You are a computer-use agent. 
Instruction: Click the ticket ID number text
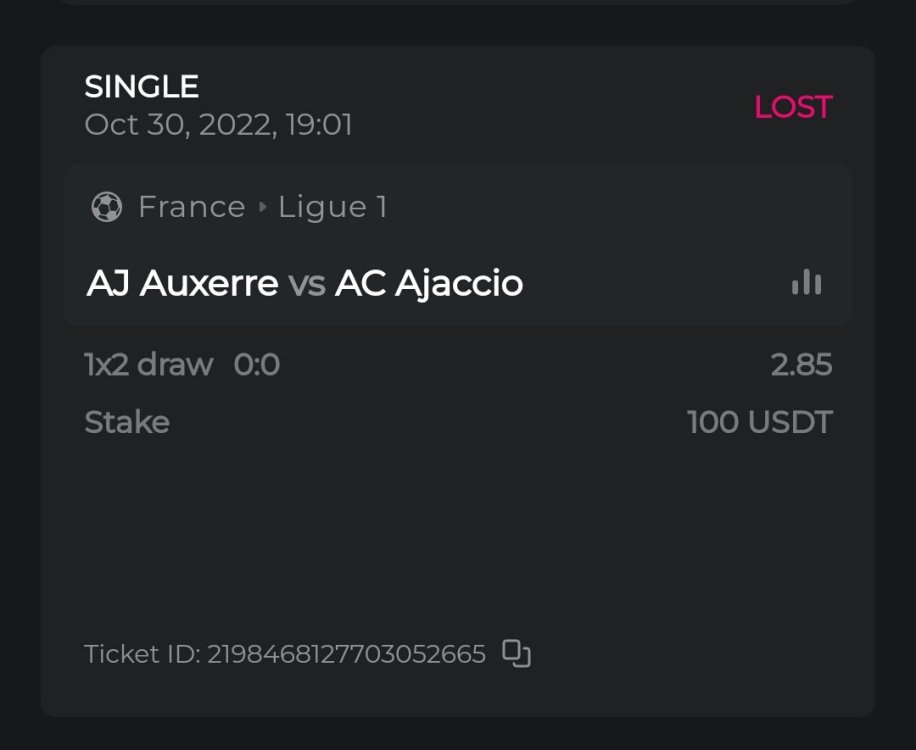pos(346,654)
